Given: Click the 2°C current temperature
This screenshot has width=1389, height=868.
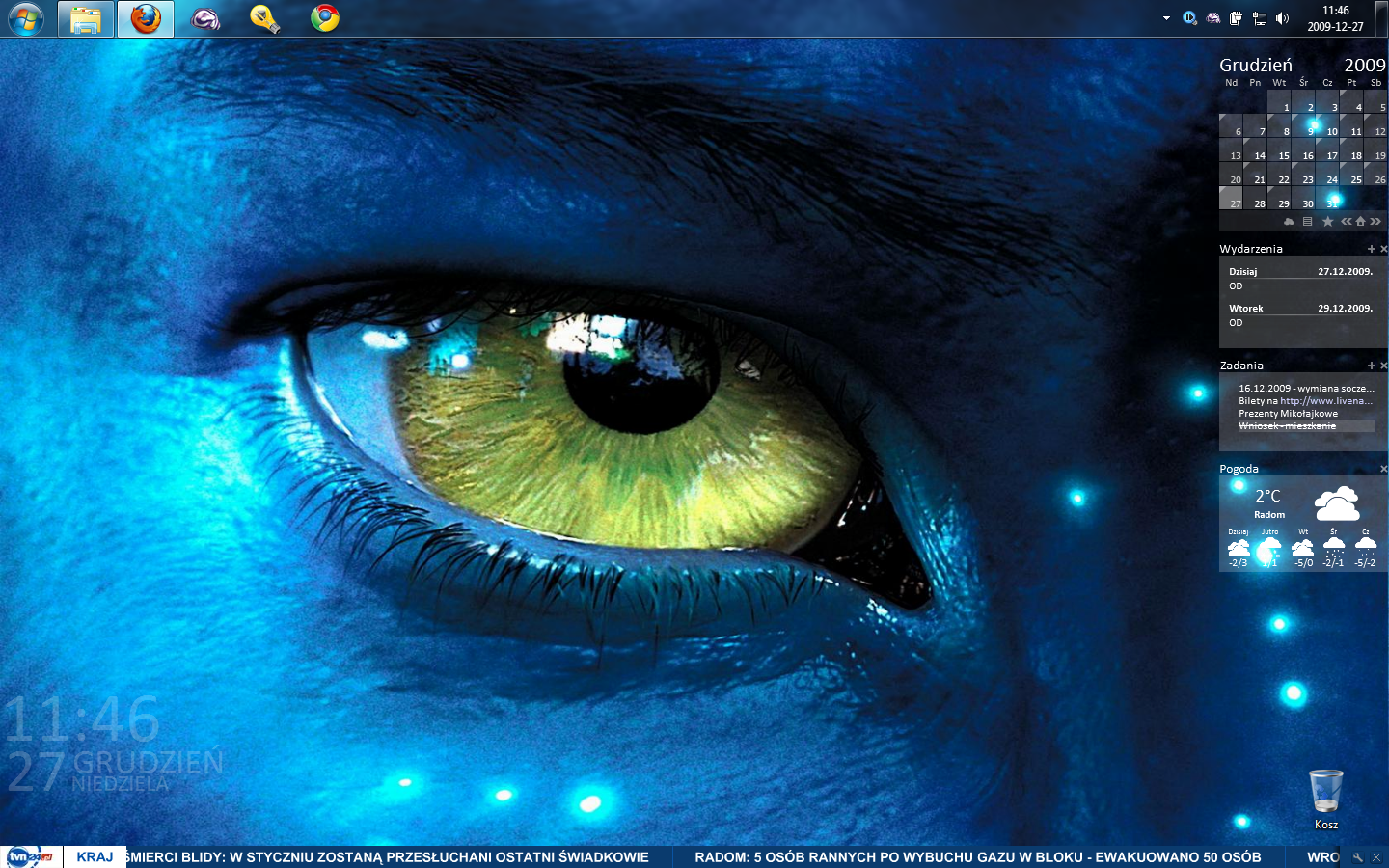Looking at the screenshot, I should tap(1267, 496).
